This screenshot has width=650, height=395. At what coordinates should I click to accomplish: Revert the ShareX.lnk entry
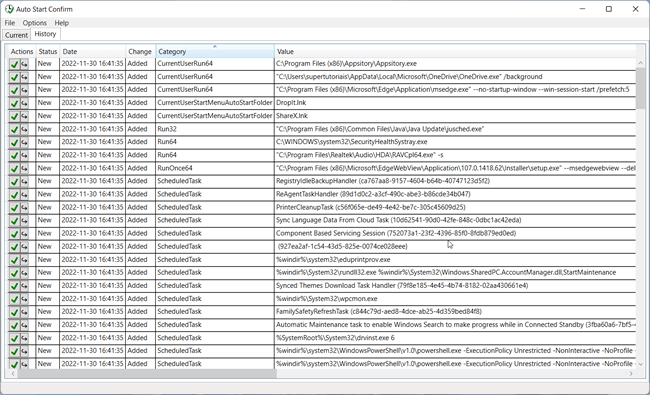point(24,116)
